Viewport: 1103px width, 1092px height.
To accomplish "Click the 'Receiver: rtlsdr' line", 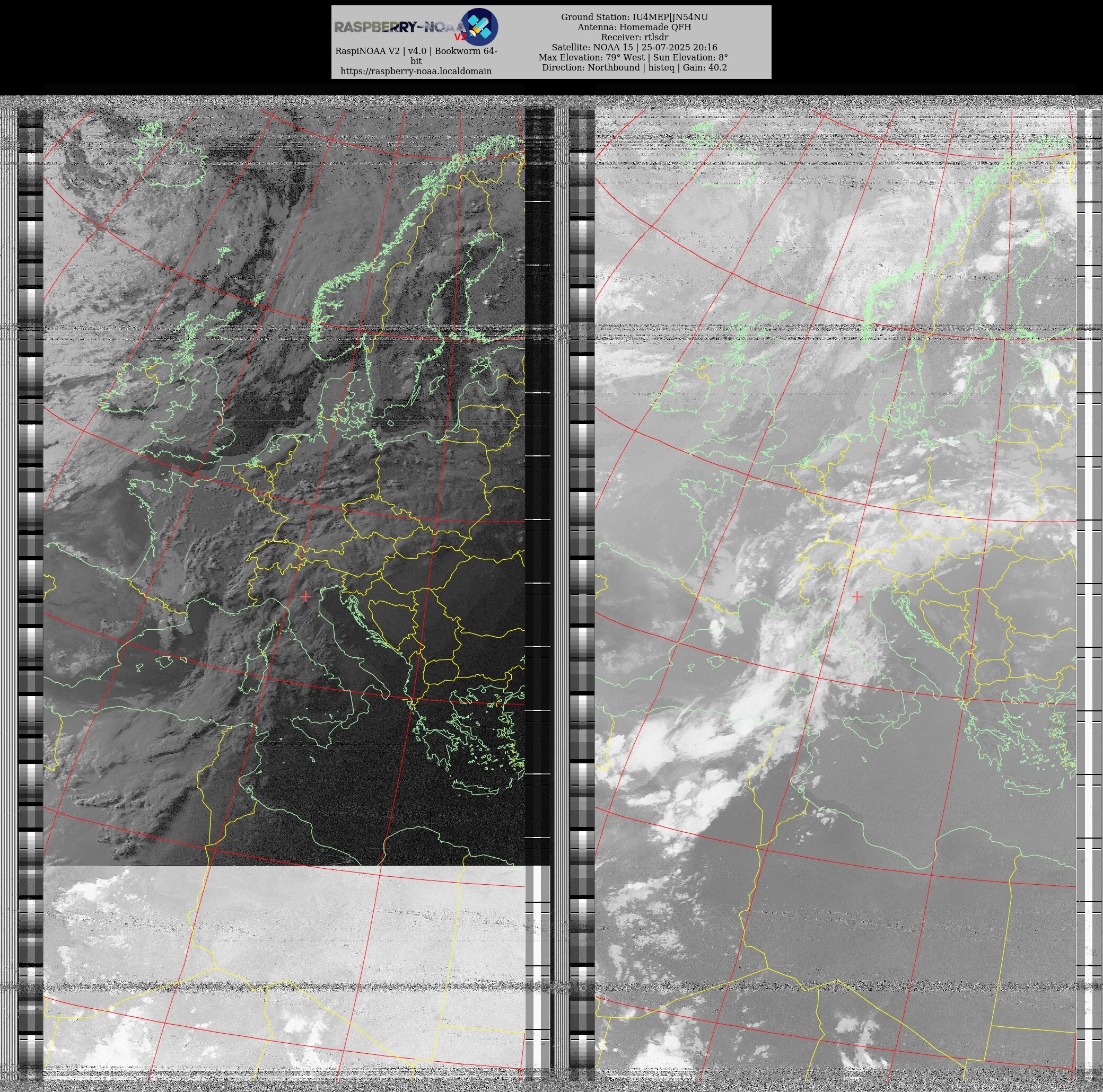I will point(634,37).
